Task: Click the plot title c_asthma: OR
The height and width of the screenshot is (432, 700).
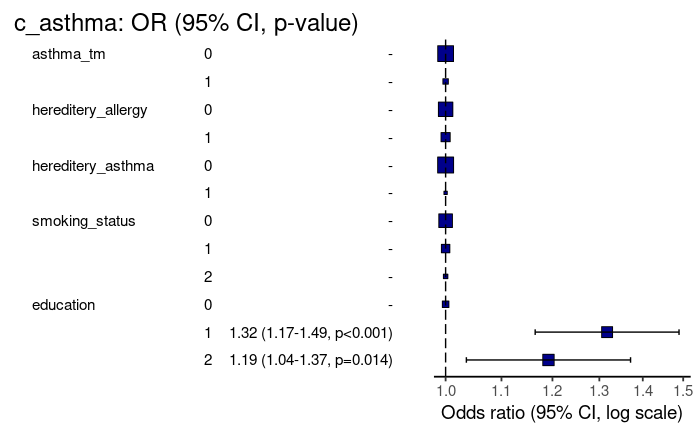Action: pyautogui.click(x=186, y=24)
